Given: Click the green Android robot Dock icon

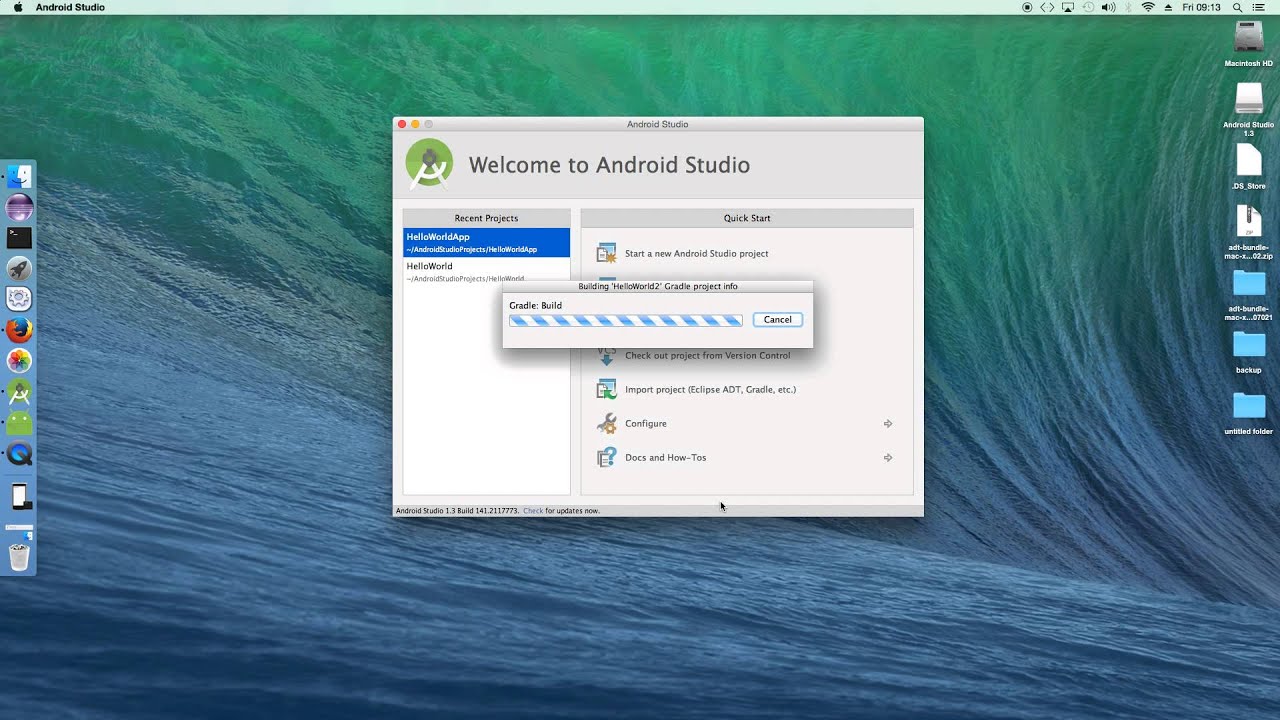Looking at the screenshot, I should point(19,423).
